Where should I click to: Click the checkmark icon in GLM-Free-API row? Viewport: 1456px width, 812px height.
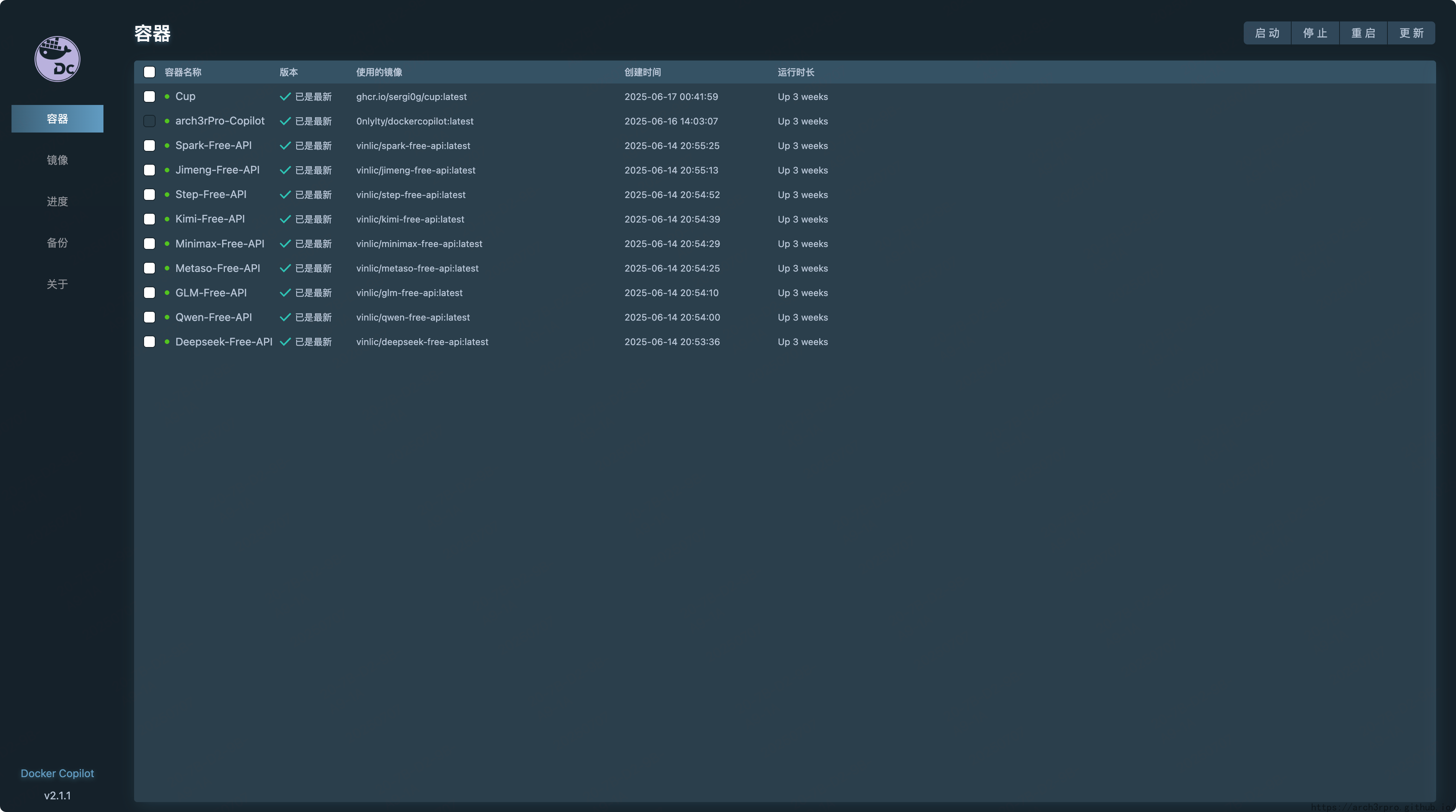point(285,293)
